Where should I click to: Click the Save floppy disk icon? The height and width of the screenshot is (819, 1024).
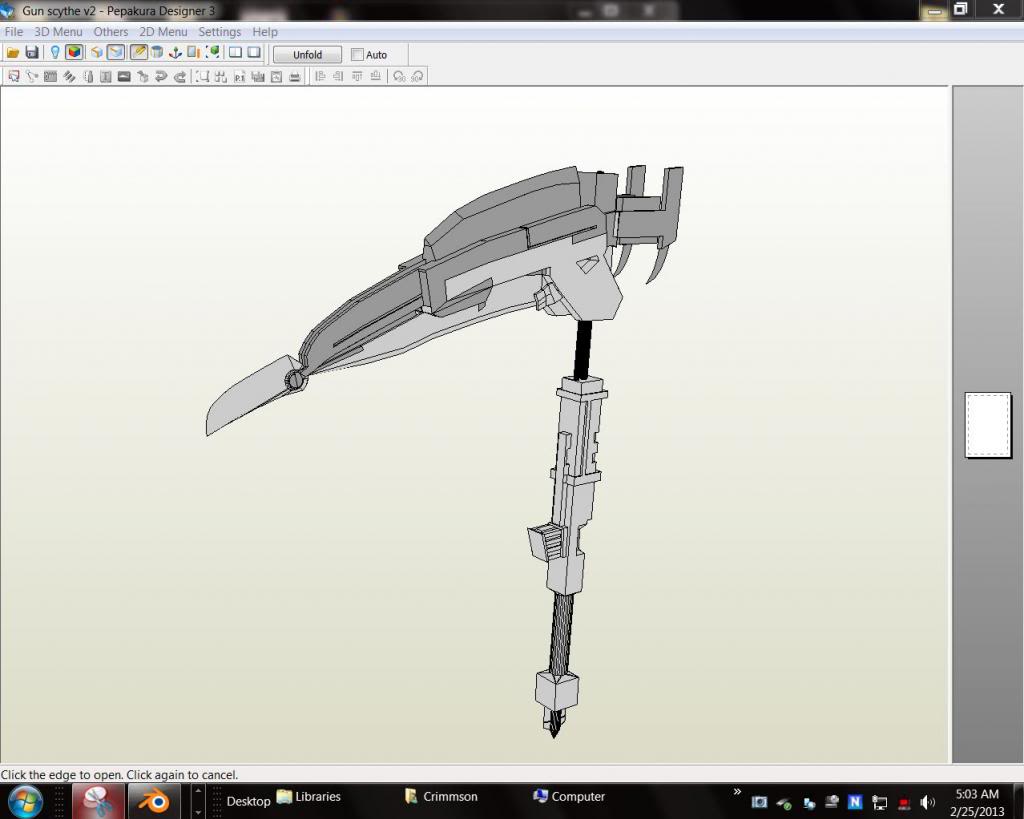pos(31,53)
